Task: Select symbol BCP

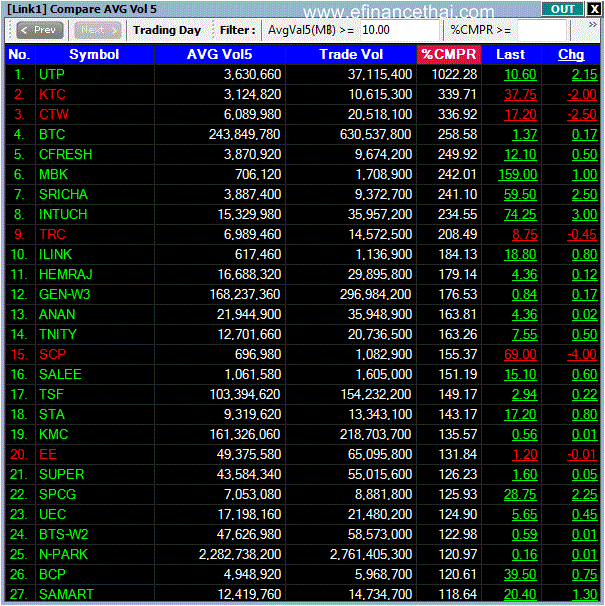Action: pyautogui.click(x=52, y=575)
